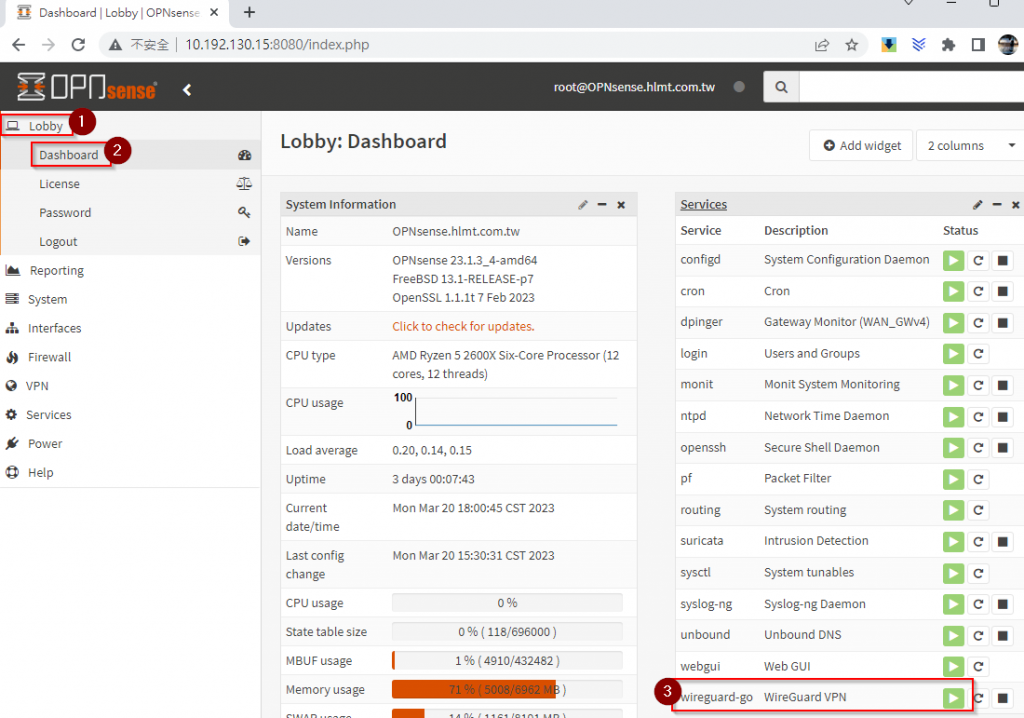Restart the monit service
Image resolution: width=1024 pixels, height=718 pixels.
pyautogui.click(x=978, y=385)
